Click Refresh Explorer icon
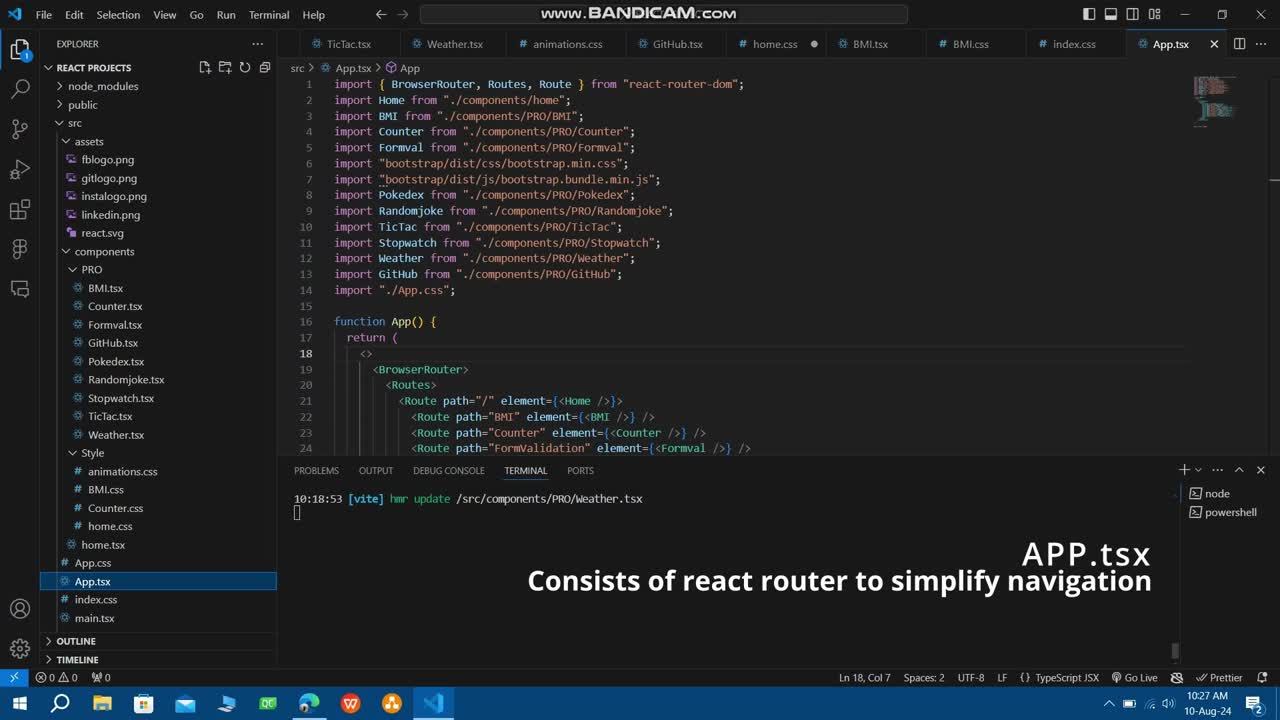This screenshot has height=720, width=1280. (245, 68)
